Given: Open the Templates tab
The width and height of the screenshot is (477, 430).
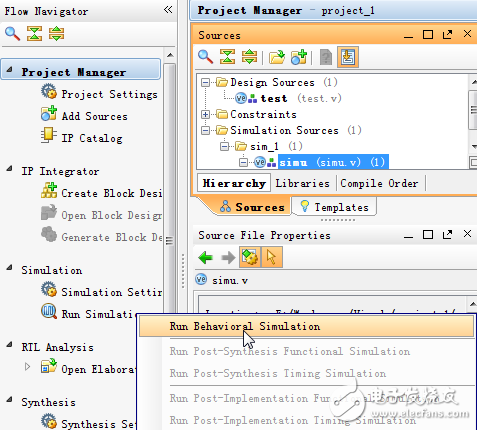Looking at the screenshot, I should click(335, 207).
